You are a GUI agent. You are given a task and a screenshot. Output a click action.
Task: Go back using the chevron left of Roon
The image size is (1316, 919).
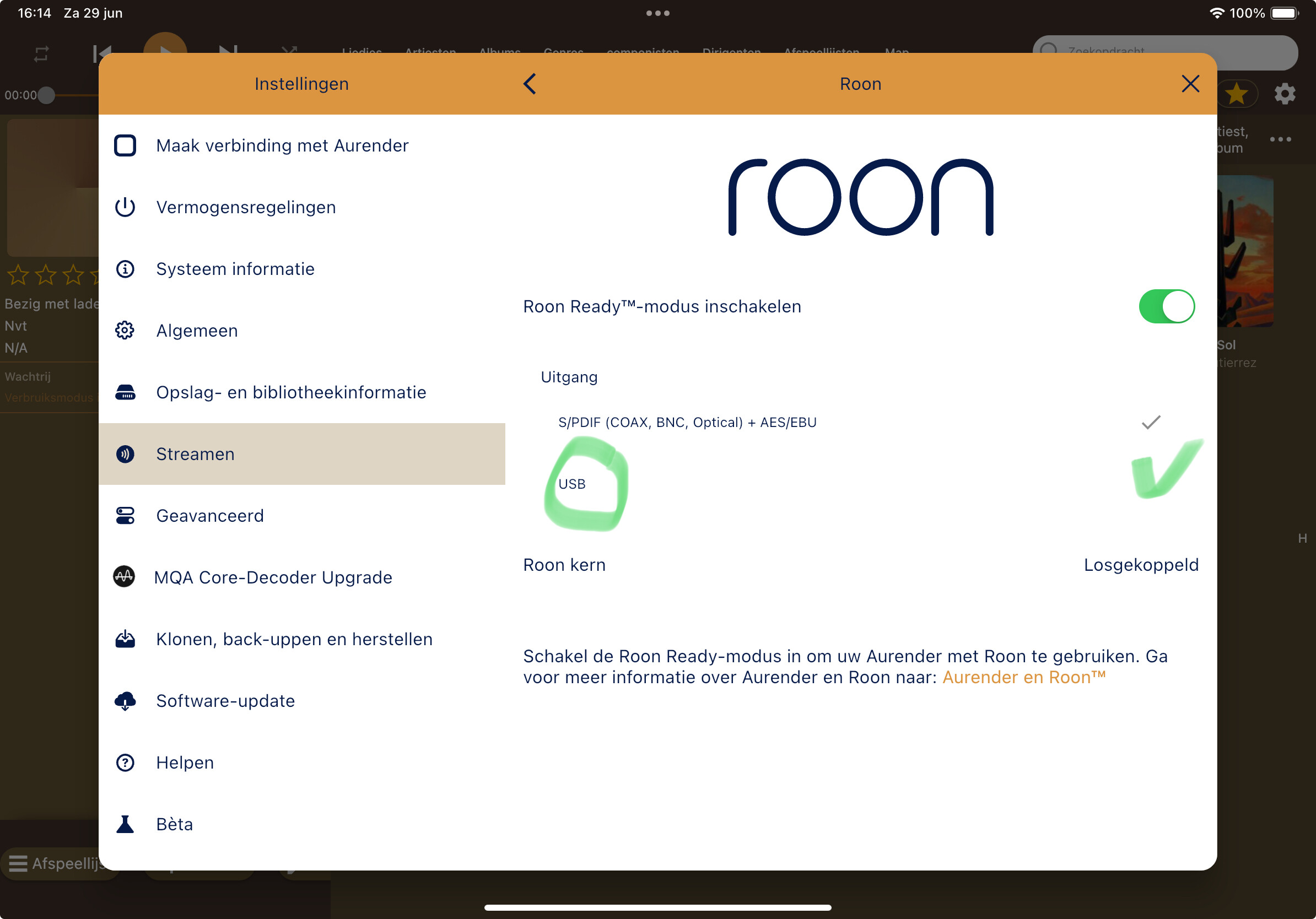point(530,84)
